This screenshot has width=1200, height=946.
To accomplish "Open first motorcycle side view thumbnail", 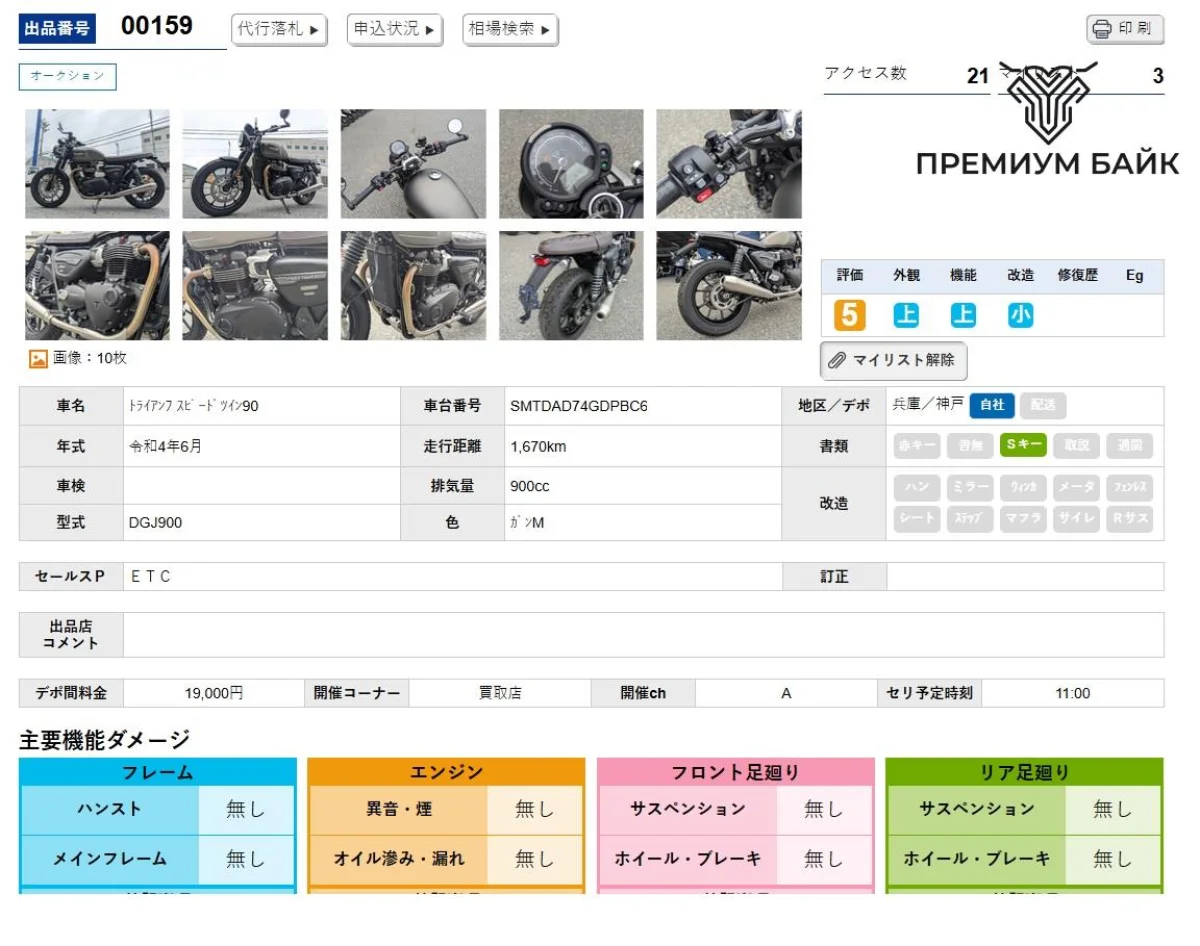I will tap(97, 164).
